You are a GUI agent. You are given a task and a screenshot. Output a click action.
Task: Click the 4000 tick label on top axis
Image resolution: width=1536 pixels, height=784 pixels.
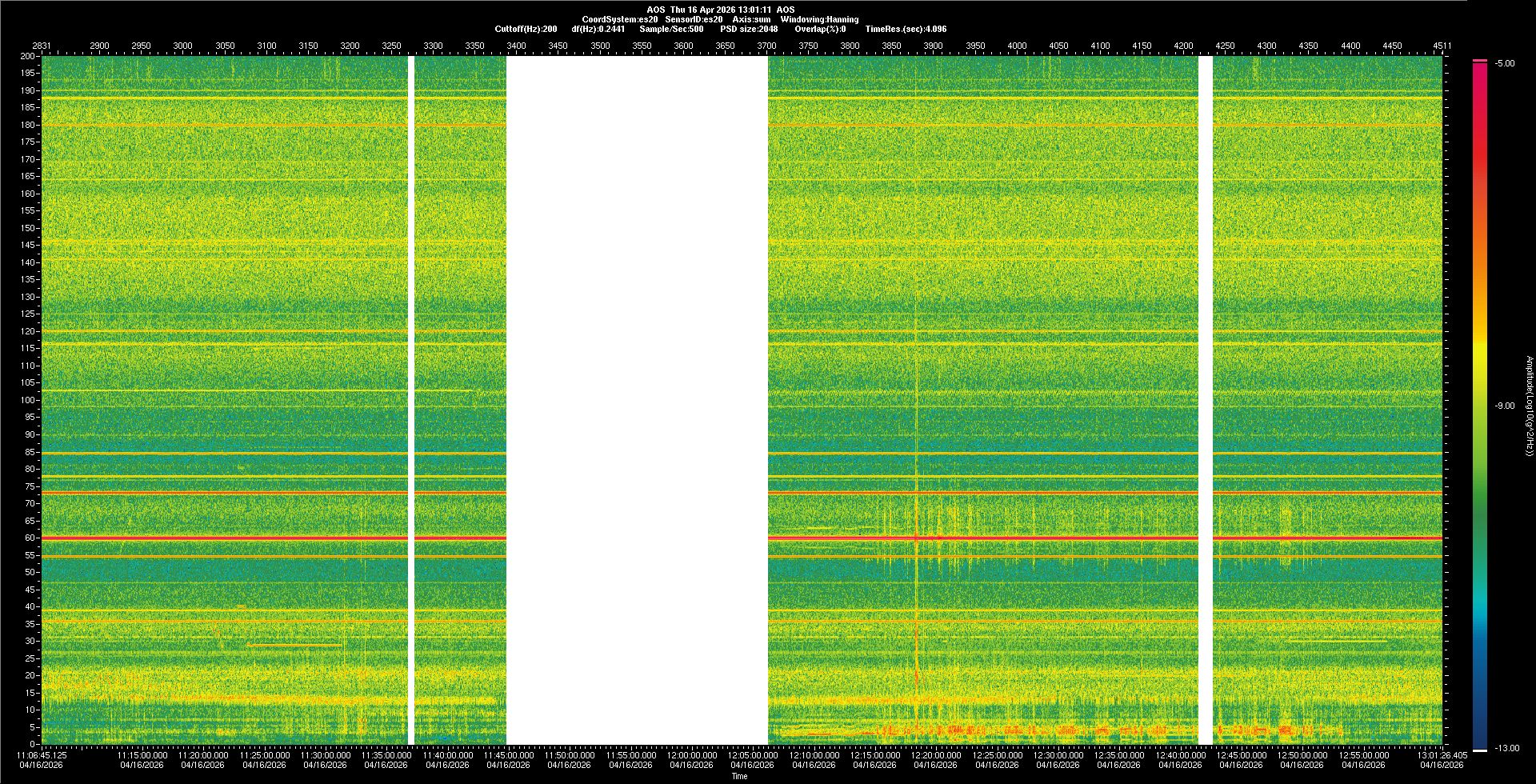[x=1017, y=46]
